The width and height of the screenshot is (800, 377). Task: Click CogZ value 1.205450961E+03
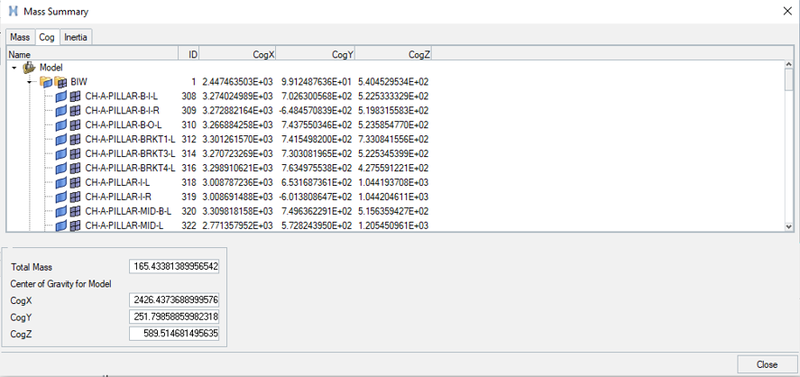393,225
